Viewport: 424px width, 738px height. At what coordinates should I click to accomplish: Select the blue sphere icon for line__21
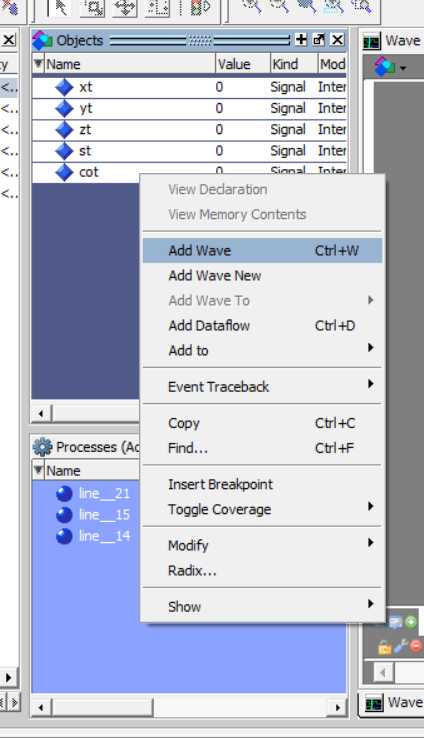point(64,494)
